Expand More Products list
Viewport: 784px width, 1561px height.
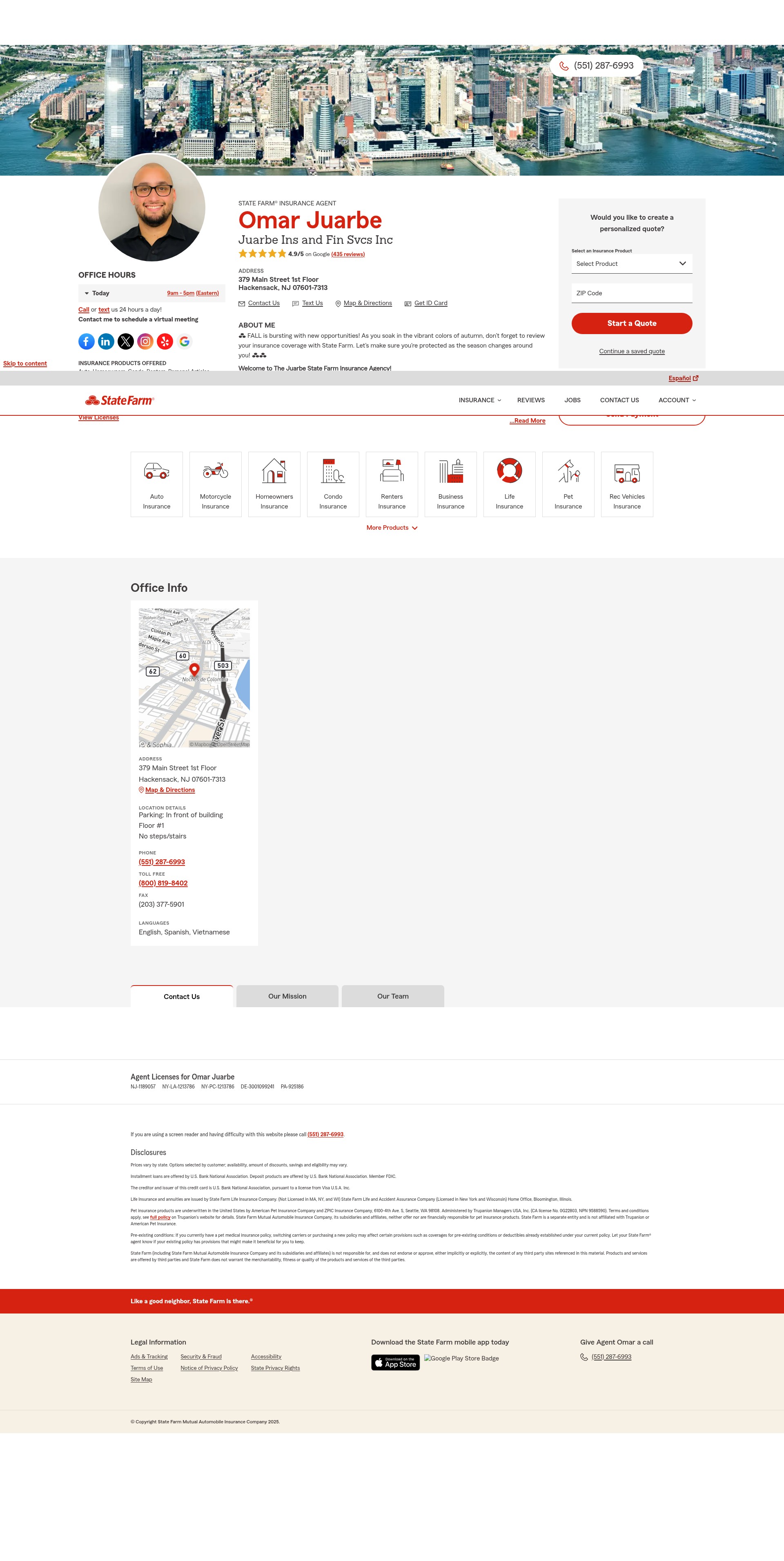[x=392, y=528]
